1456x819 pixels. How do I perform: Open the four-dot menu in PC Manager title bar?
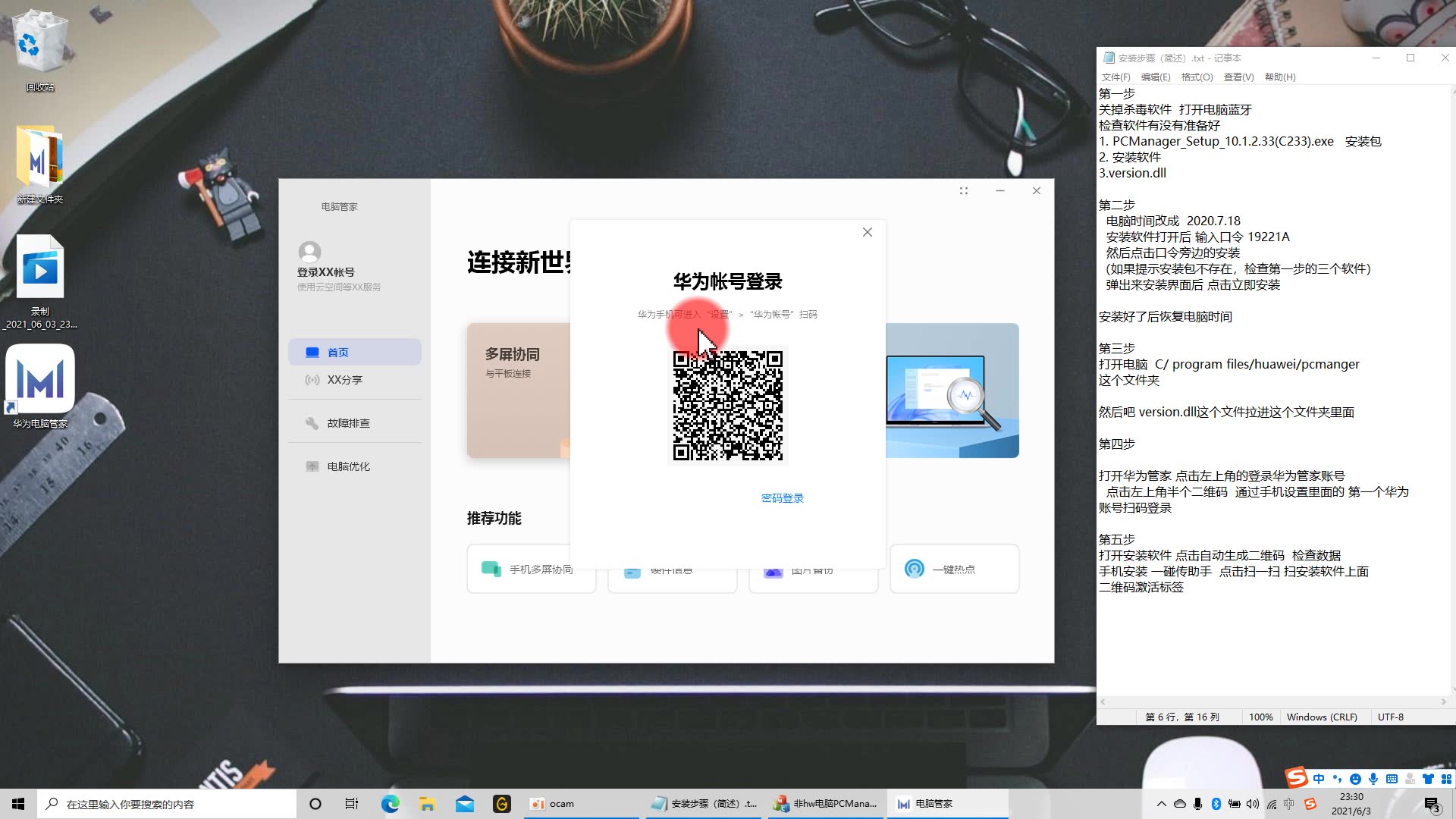964,191
